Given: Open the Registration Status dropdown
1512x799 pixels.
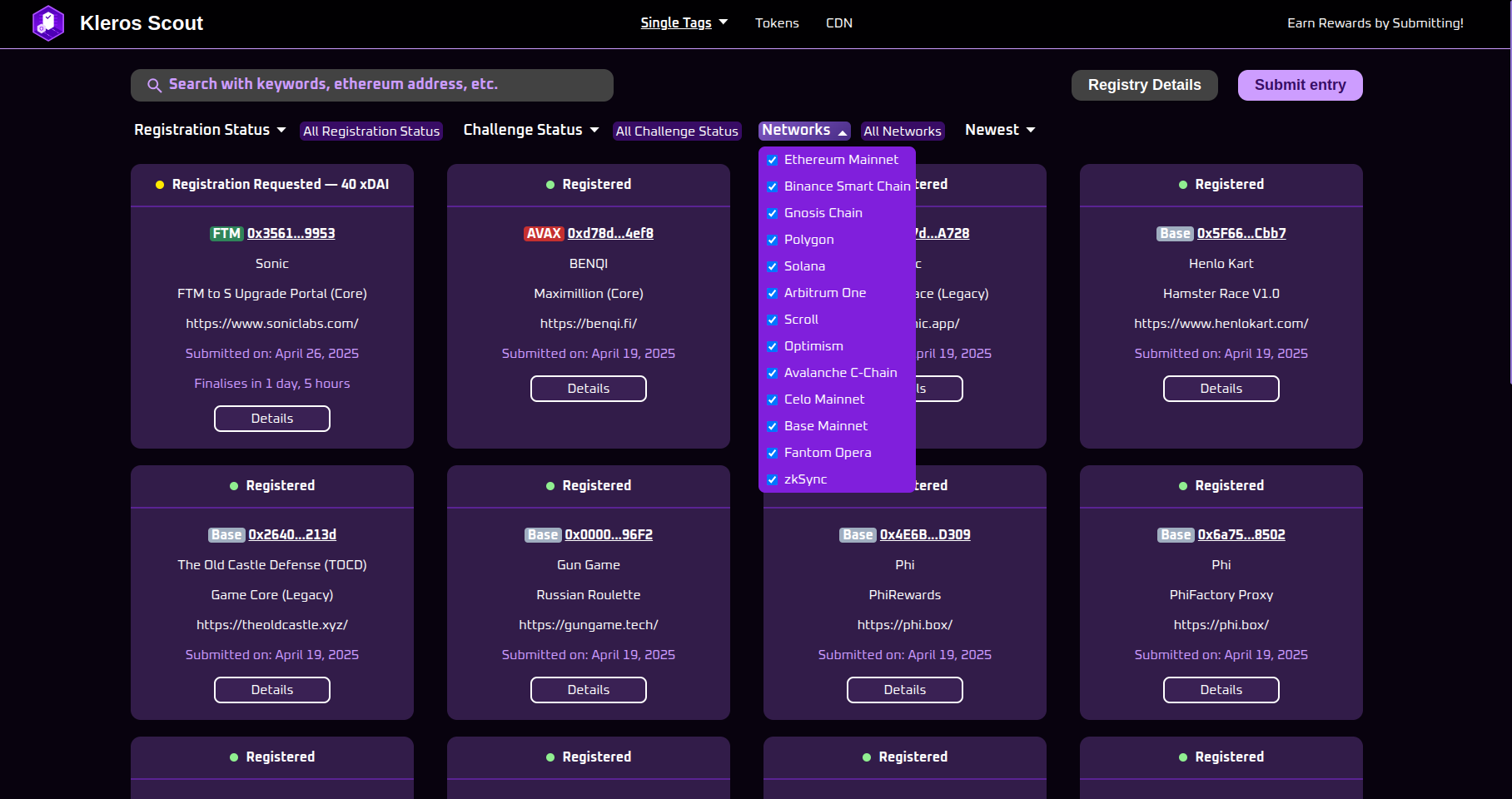Looking at the screenshot, I should [x=209, y=130].
